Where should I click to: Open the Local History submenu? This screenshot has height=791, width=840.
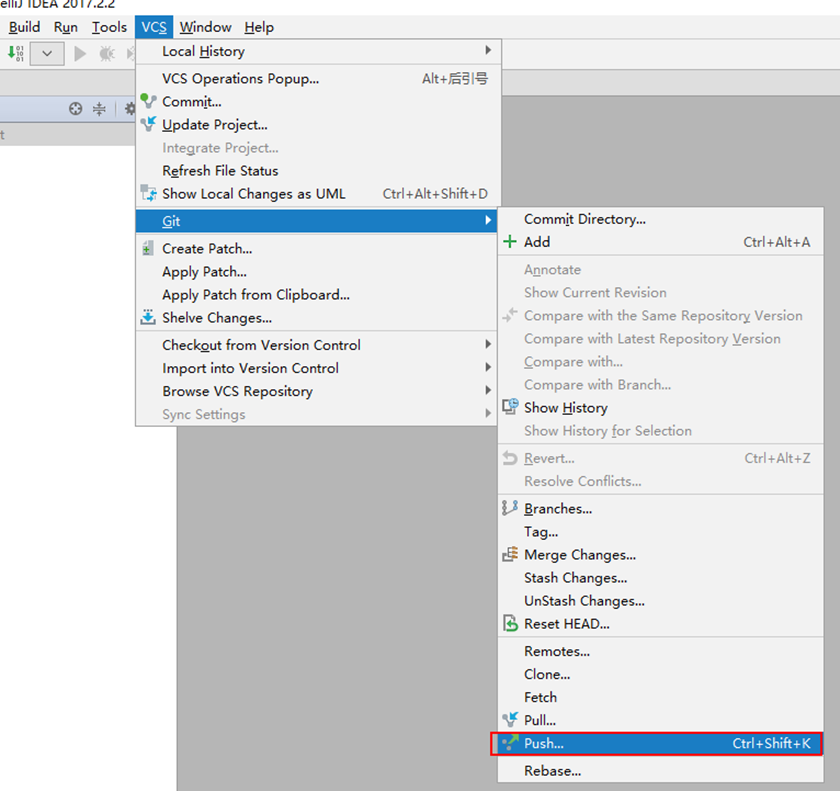point(318,51)
